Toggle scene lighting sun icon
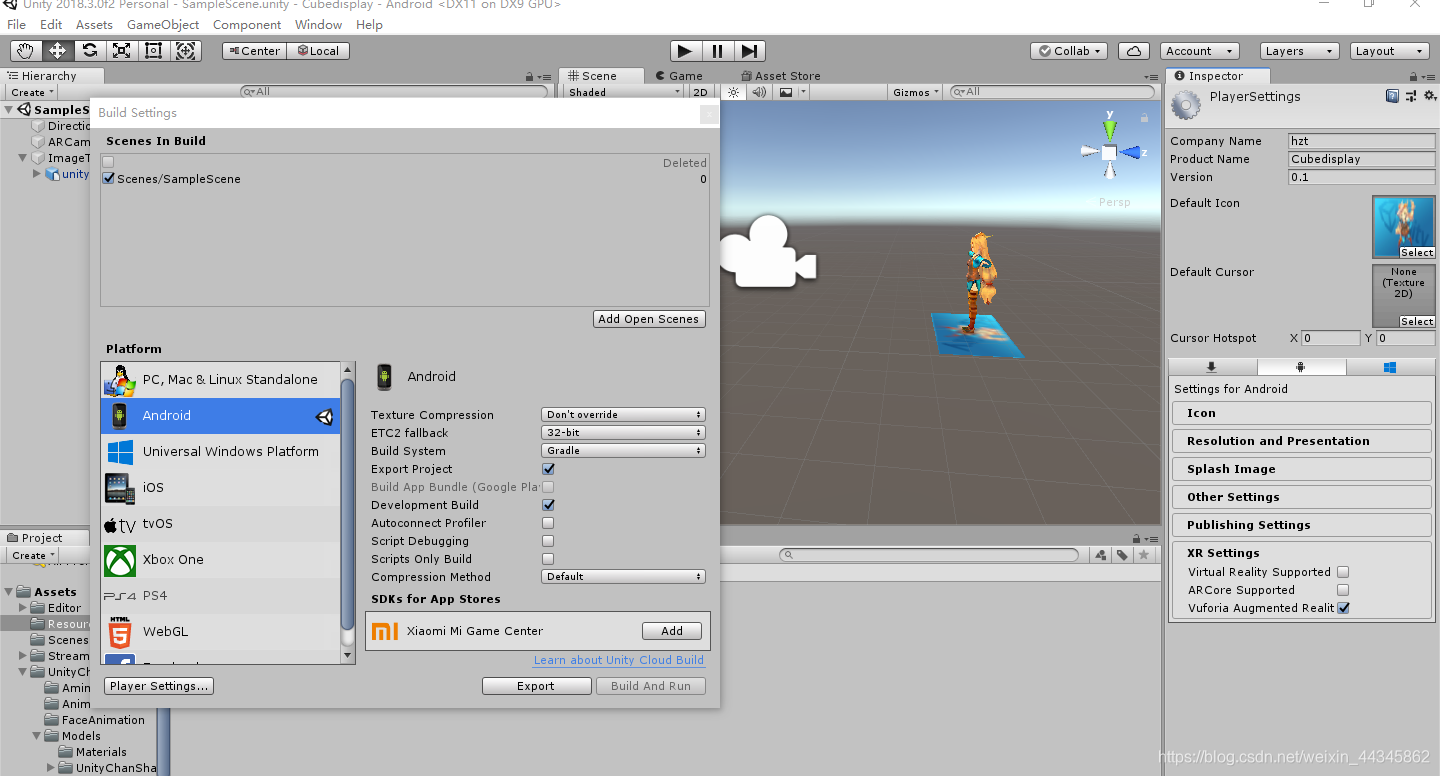Image resolution: width=1440 pixels, height=776 pixels. tap(733, 92)
